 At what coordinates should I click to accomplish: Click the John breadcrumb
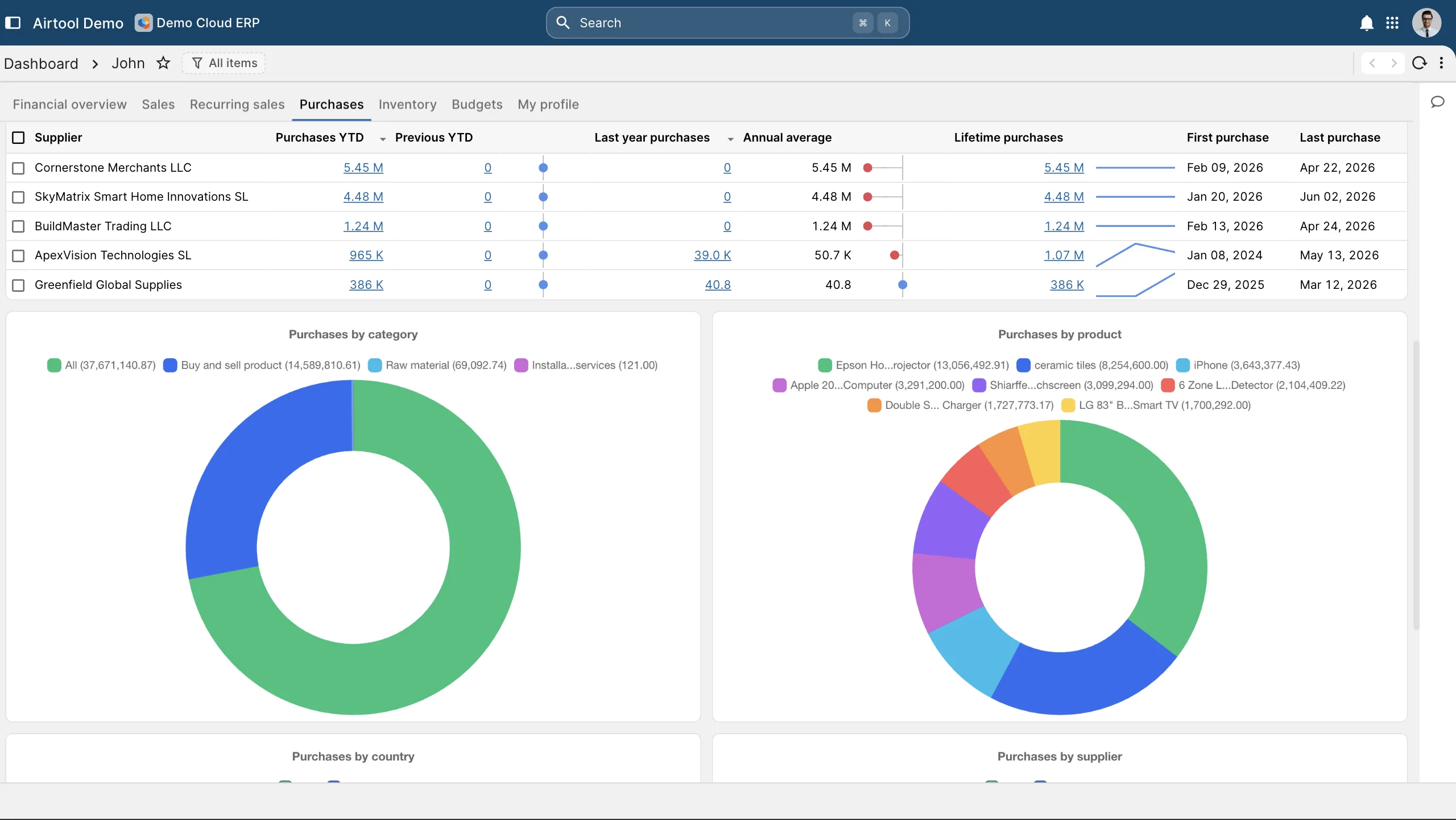(128, 63)
